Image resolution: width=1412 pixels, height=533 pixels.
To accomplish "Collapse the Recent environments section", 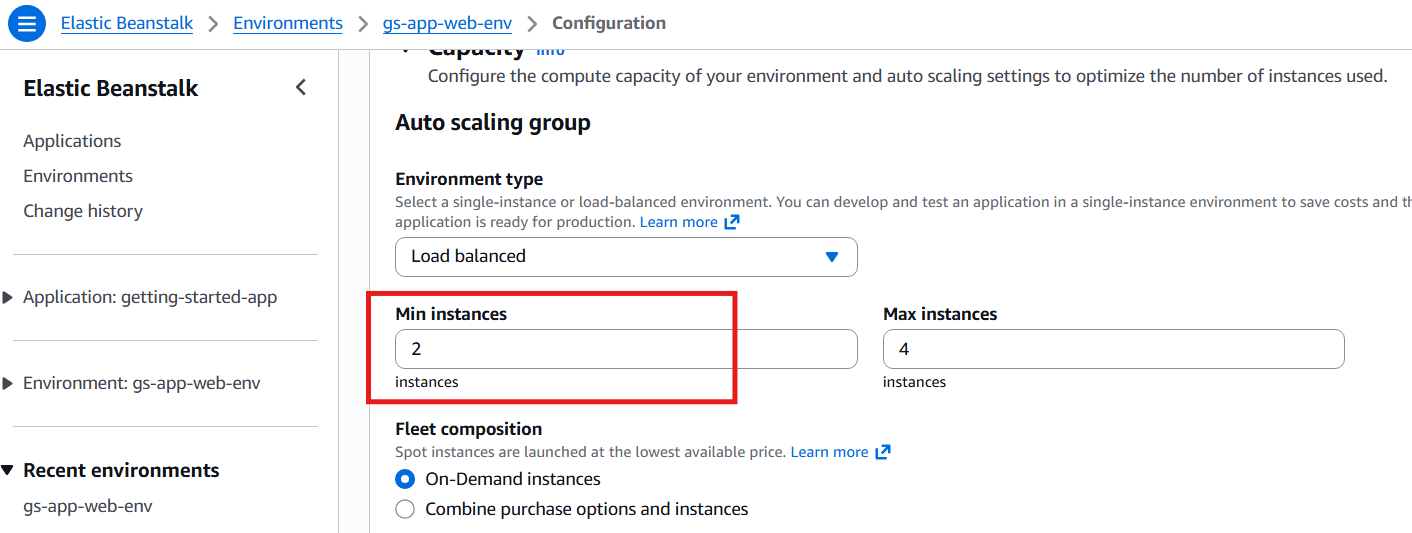I will click(x=9, y=470).
